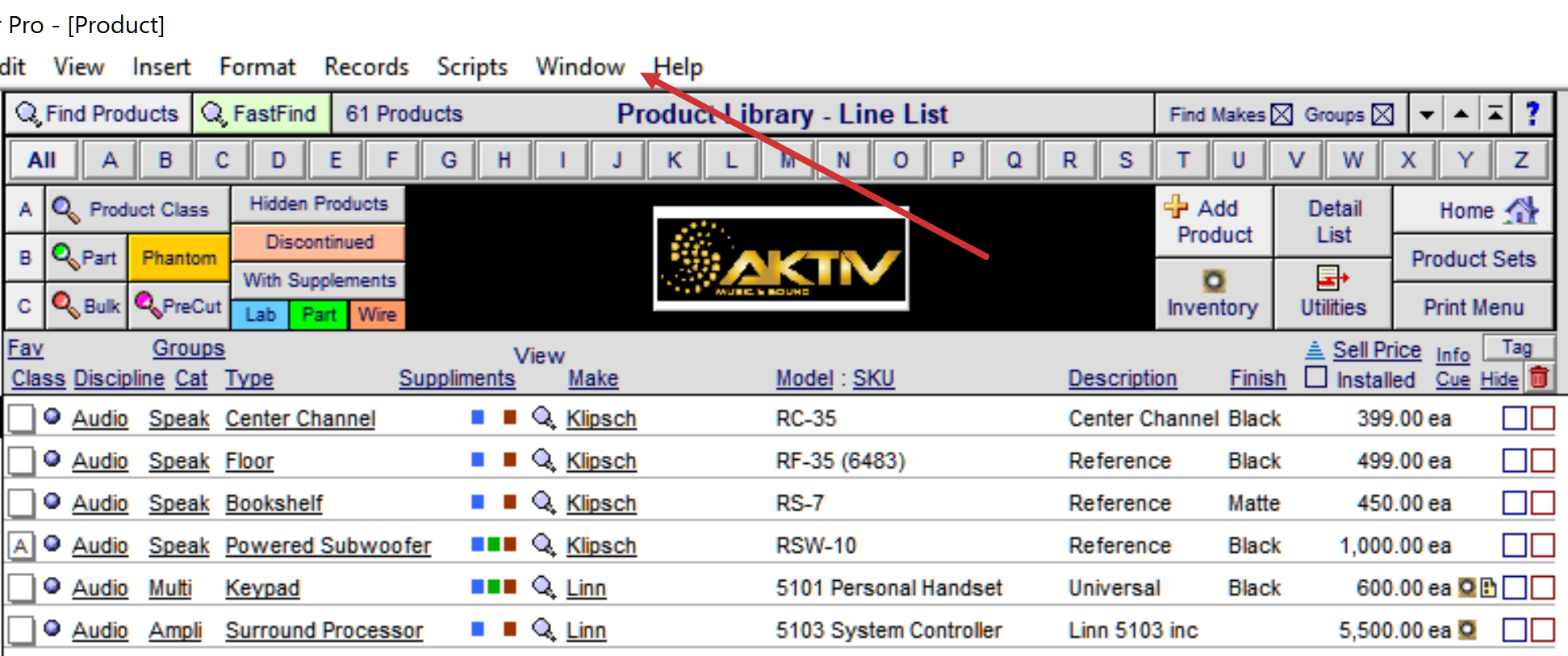Viewport: 1568px width, 656px height.
Task: Open the View menu
Action: [x=79, y=66]
